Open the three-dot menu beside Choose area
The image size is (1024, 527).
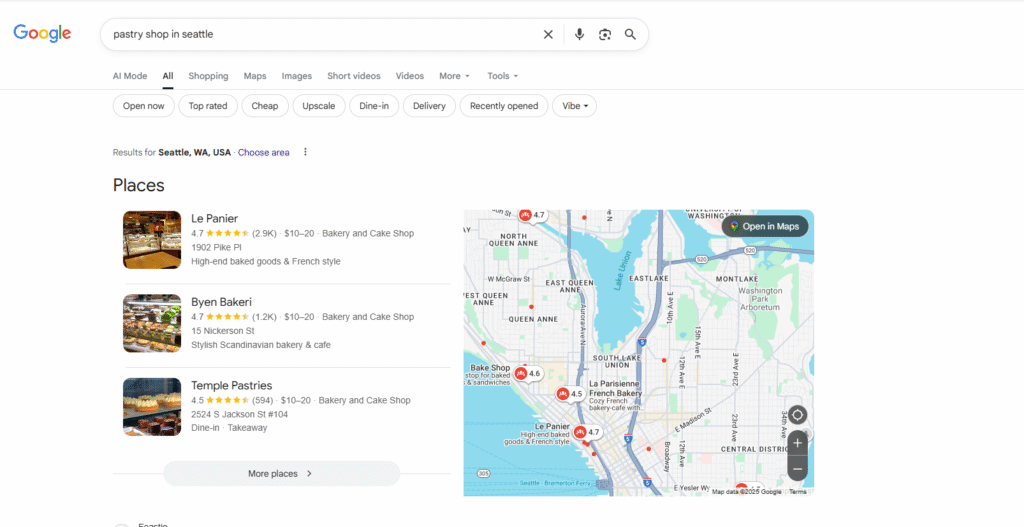pyautogui.click(x=305, y=152)
